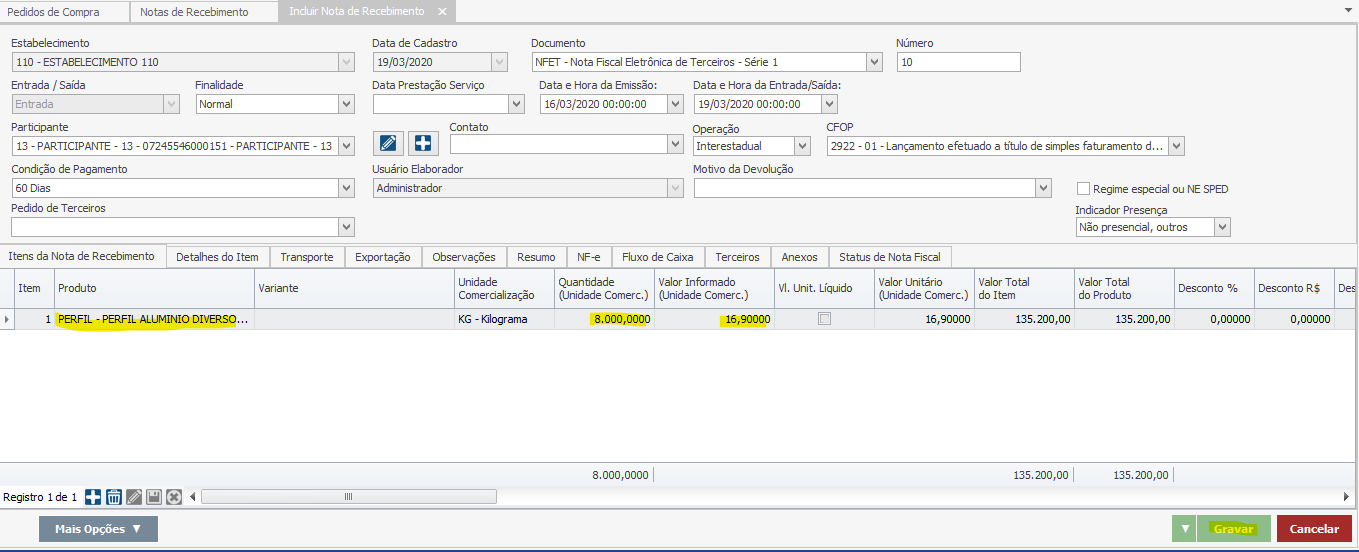This screenshot has width=1359, height=552.
Task: Click the edit participant pencil icon
Action: pyautogui.click(x=388, y=144)
